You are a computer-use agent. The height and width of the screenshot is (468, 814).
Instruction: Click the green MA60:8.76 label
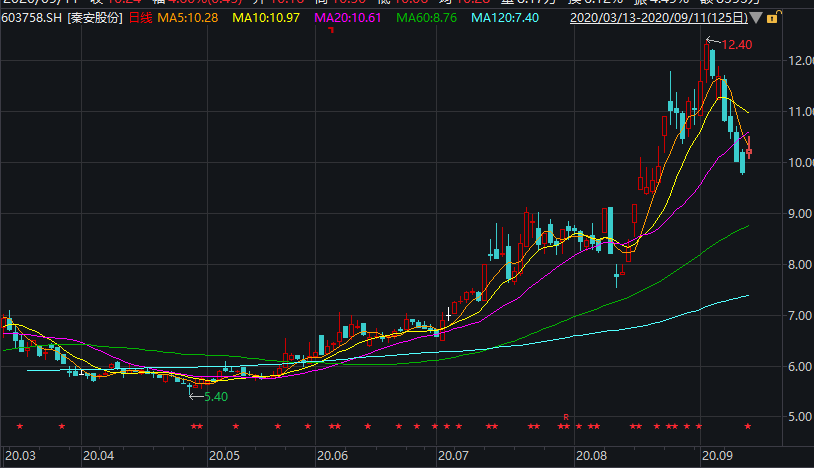pos(427,18)
